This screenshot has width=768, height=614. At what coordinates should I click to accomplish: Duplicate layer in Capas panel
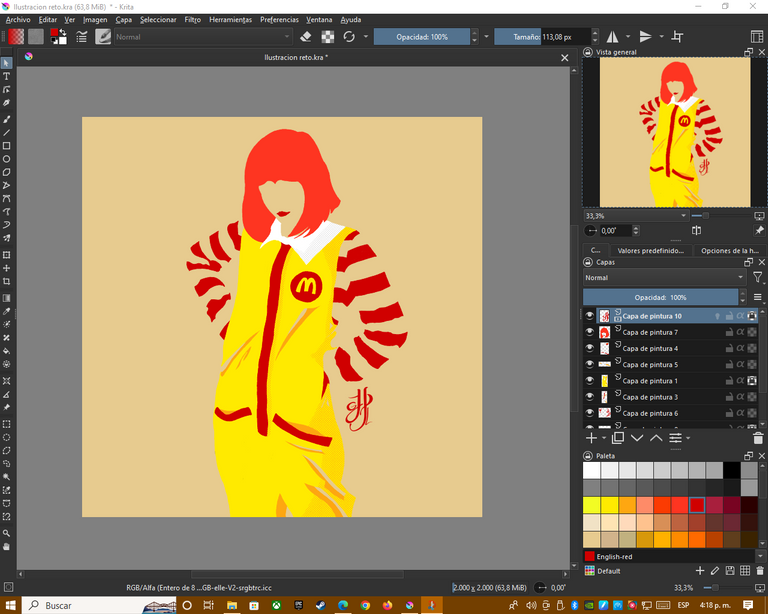click(x=618, y=438)
